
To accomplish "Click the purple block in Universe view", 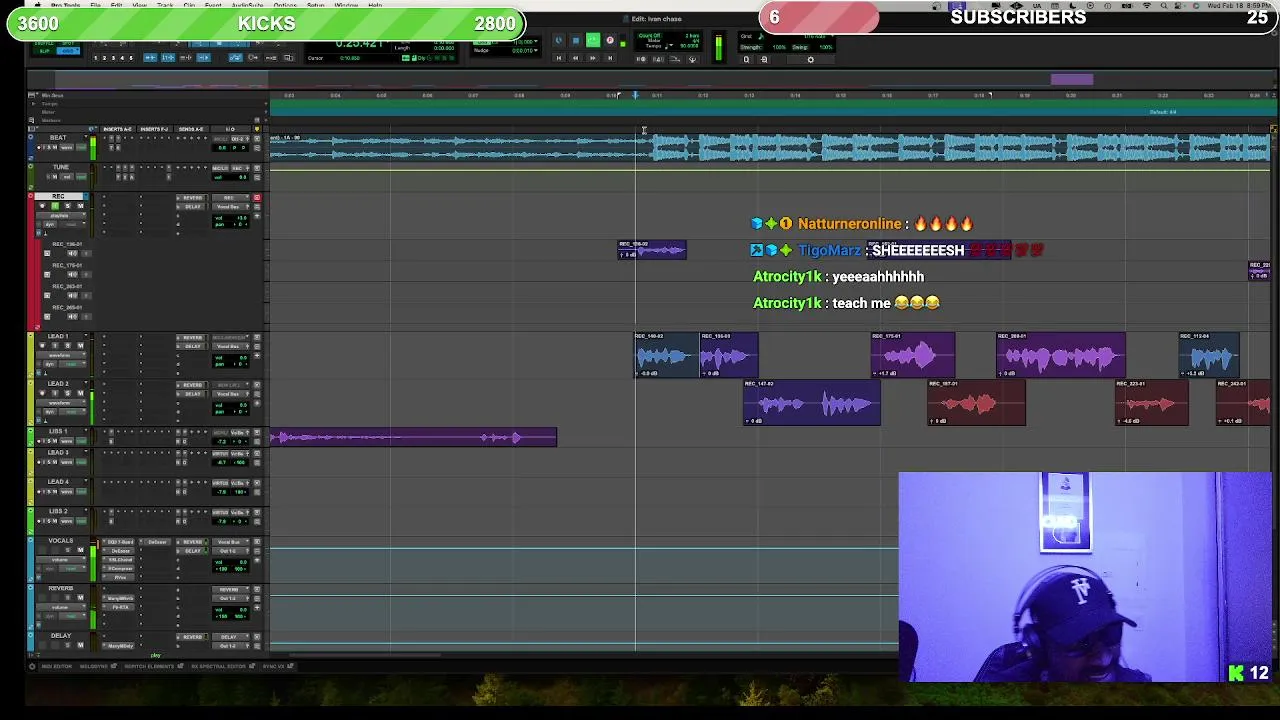I will (x=1072, y=80).
